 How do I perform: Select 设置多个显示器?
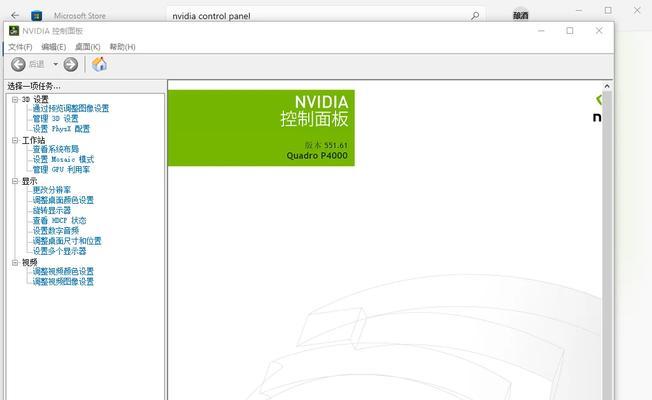[x=59, y=251]
